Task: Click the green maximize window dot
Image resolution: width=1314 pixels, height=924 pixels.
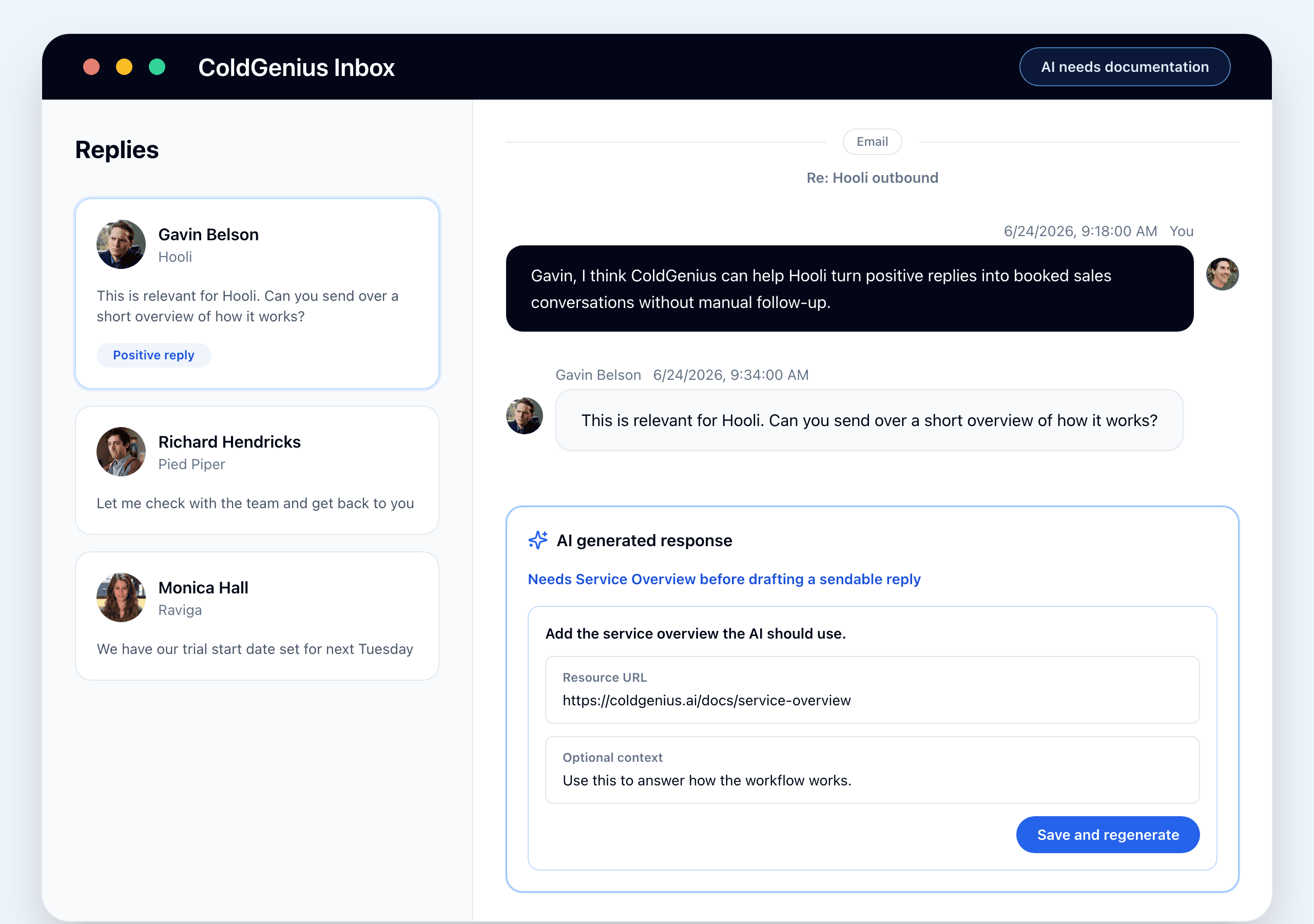Action: [157, 67]
